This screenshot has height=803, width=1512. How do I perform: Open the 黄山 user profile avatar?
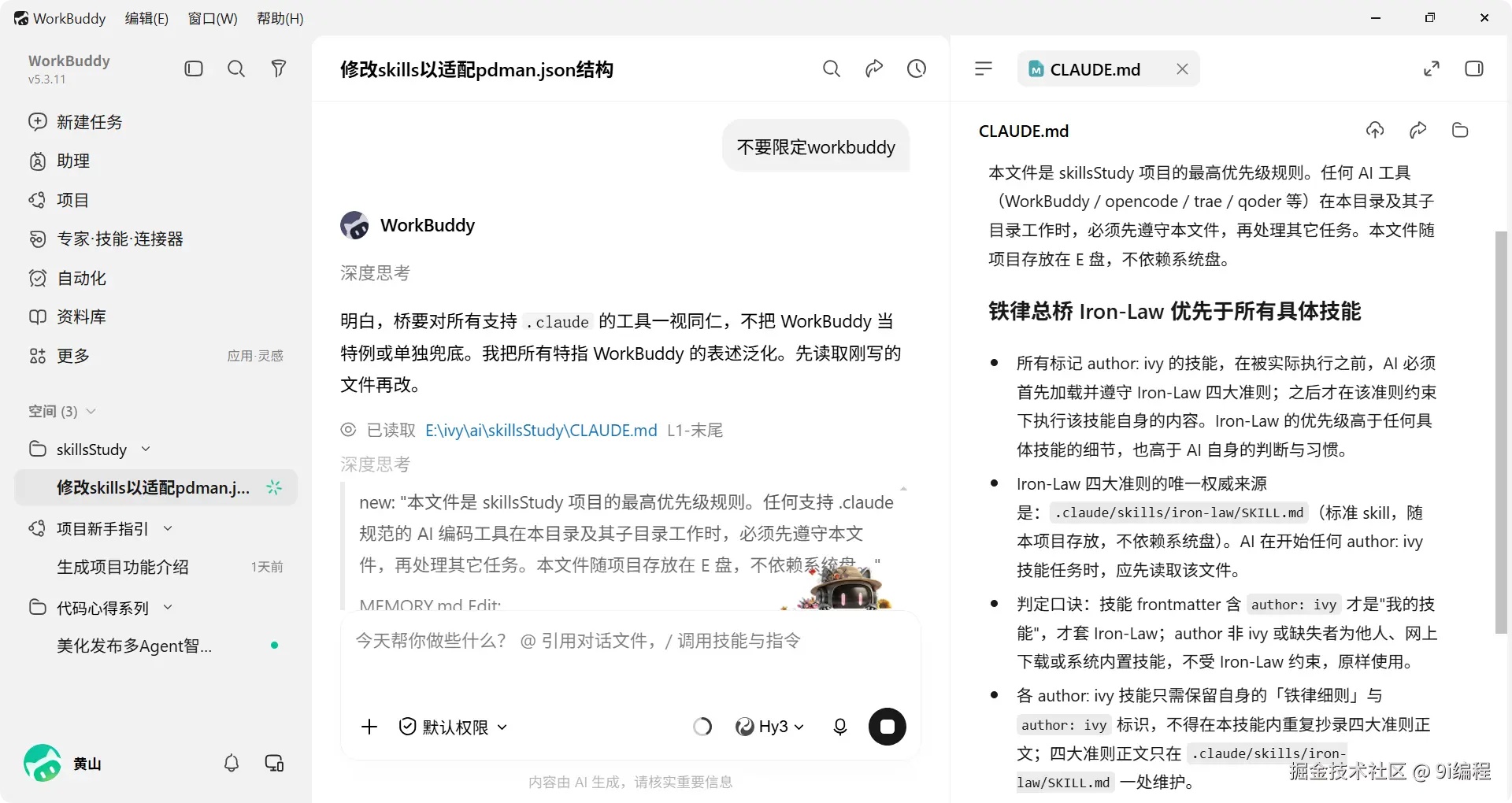click(43, 763)
